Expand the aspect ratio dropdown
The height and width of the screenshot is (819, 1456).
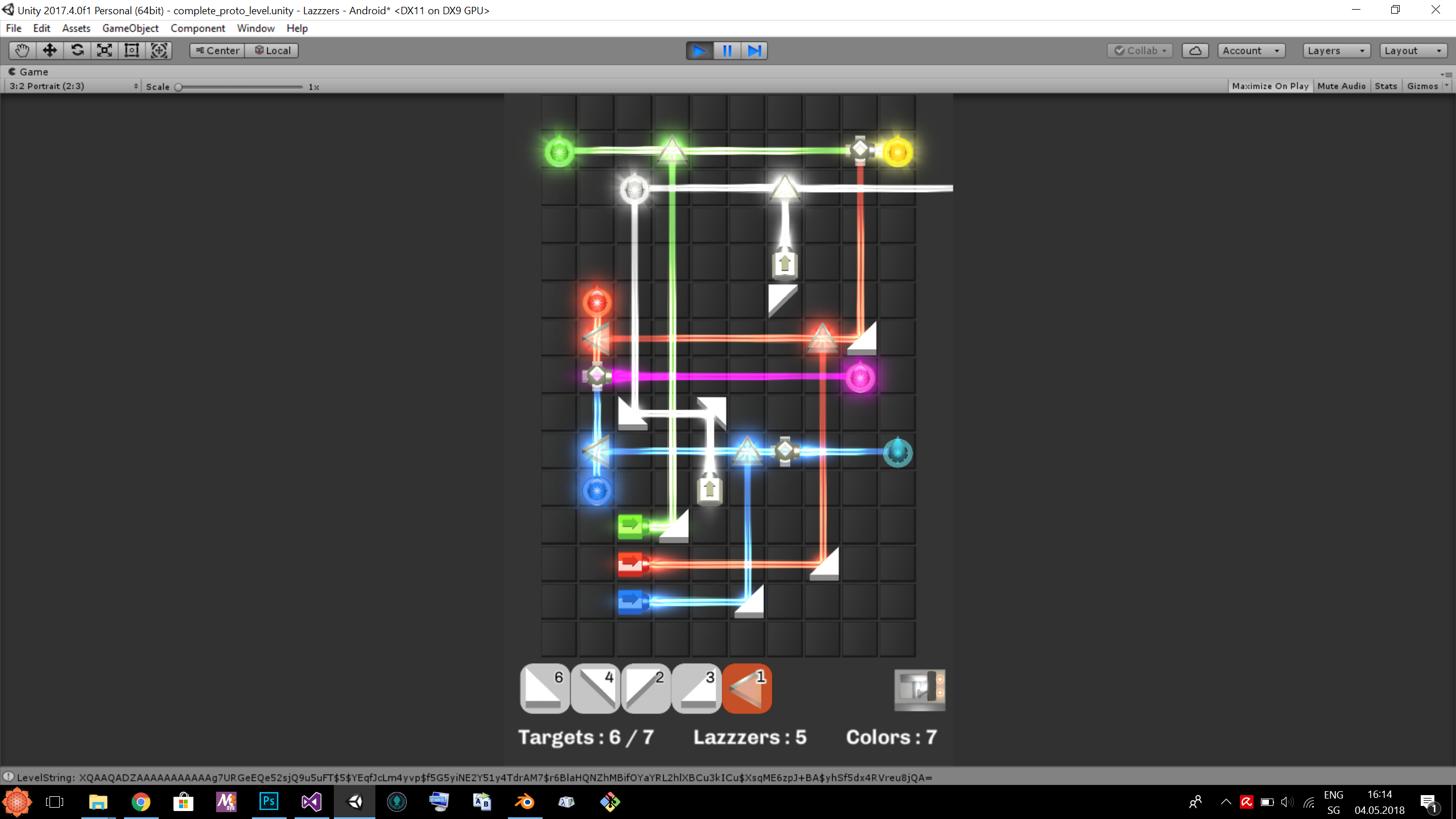[73, 86]
